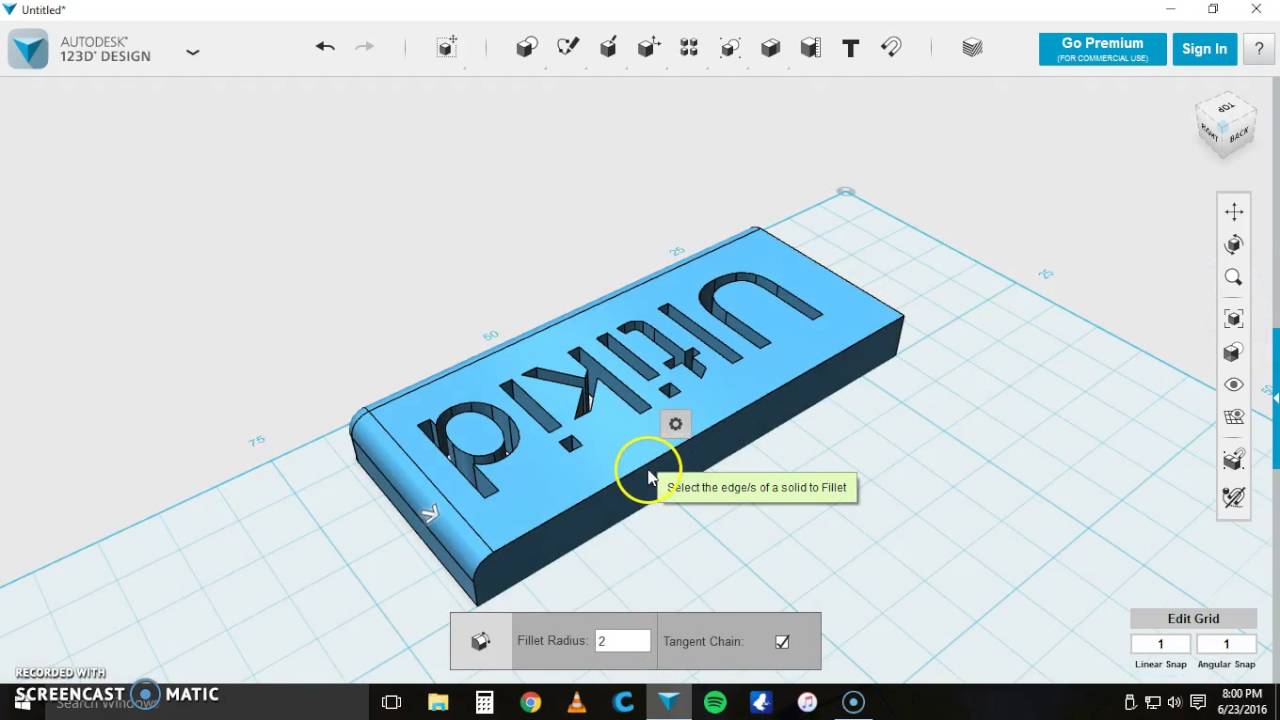Toggle hide sketches icon
Viewport: 1280px width, 720px height.
coord(1234,497)
